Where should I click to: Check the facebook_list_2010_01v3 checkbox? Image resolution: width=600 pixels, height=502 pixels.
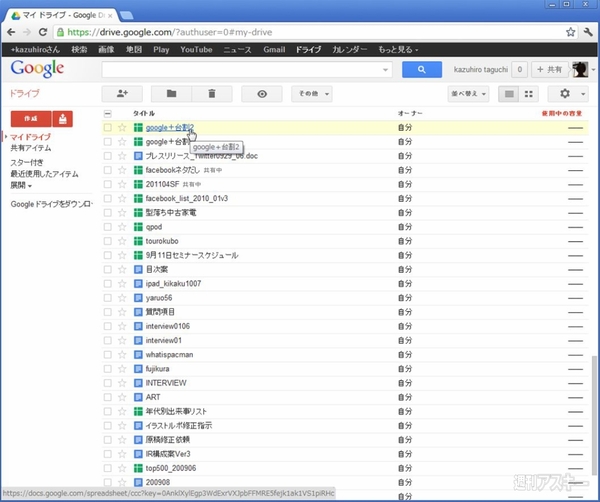click(x=108, y=199)
